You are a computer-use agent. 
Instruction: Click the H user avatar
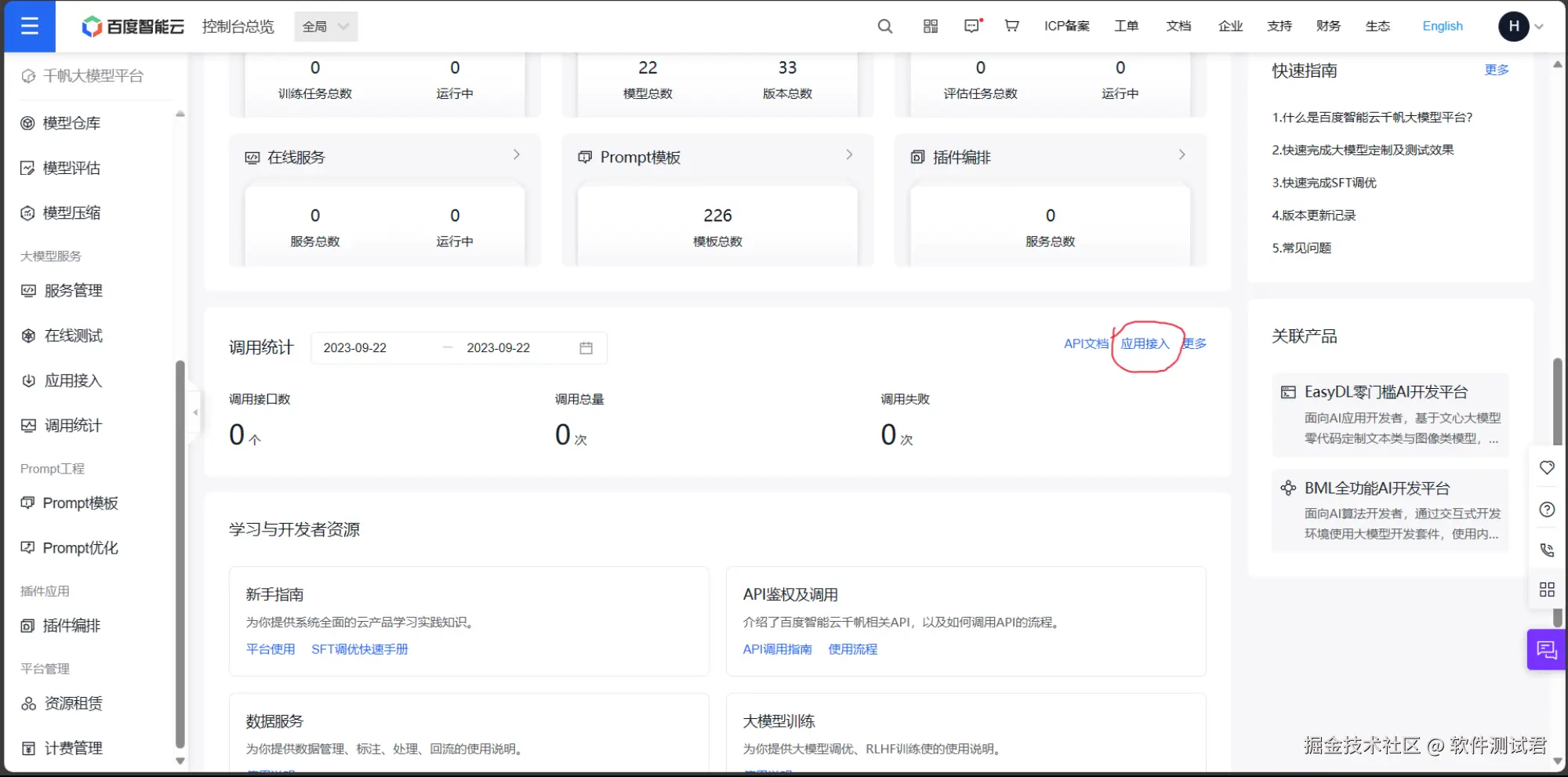[1514, 27]
